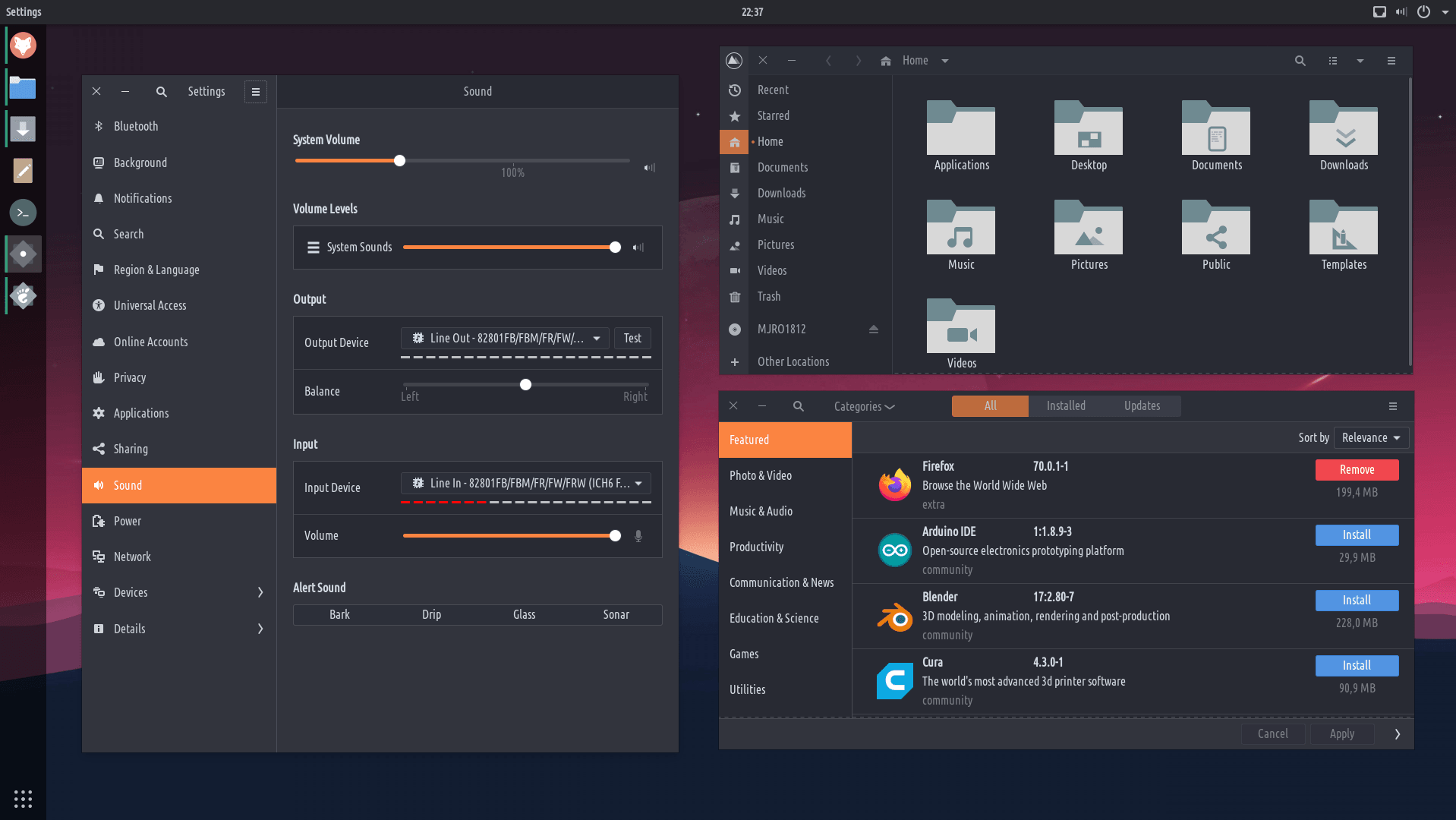Select Photo & Video category
Screen dimensions: 1456x820
761,476
